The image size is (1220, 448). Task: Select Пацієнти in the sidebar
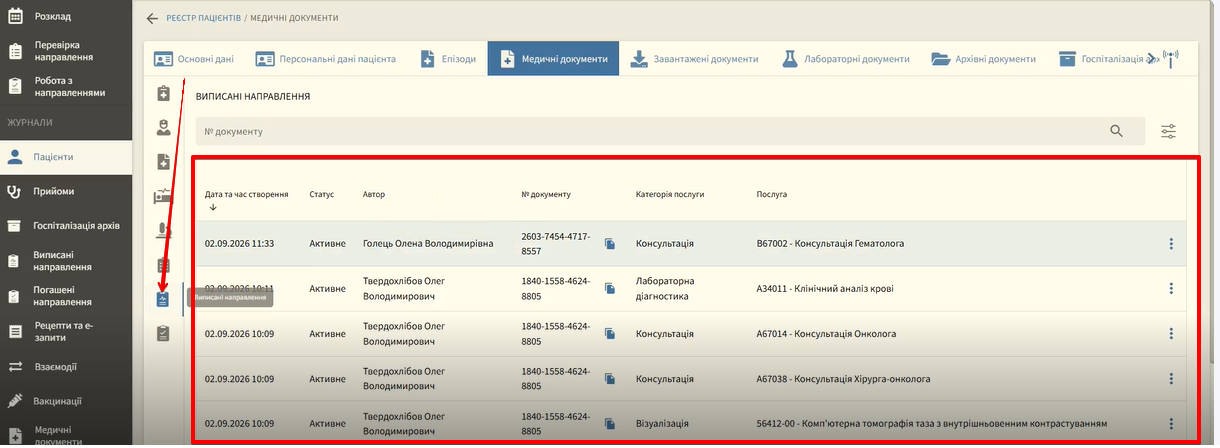tap(66, 157)
